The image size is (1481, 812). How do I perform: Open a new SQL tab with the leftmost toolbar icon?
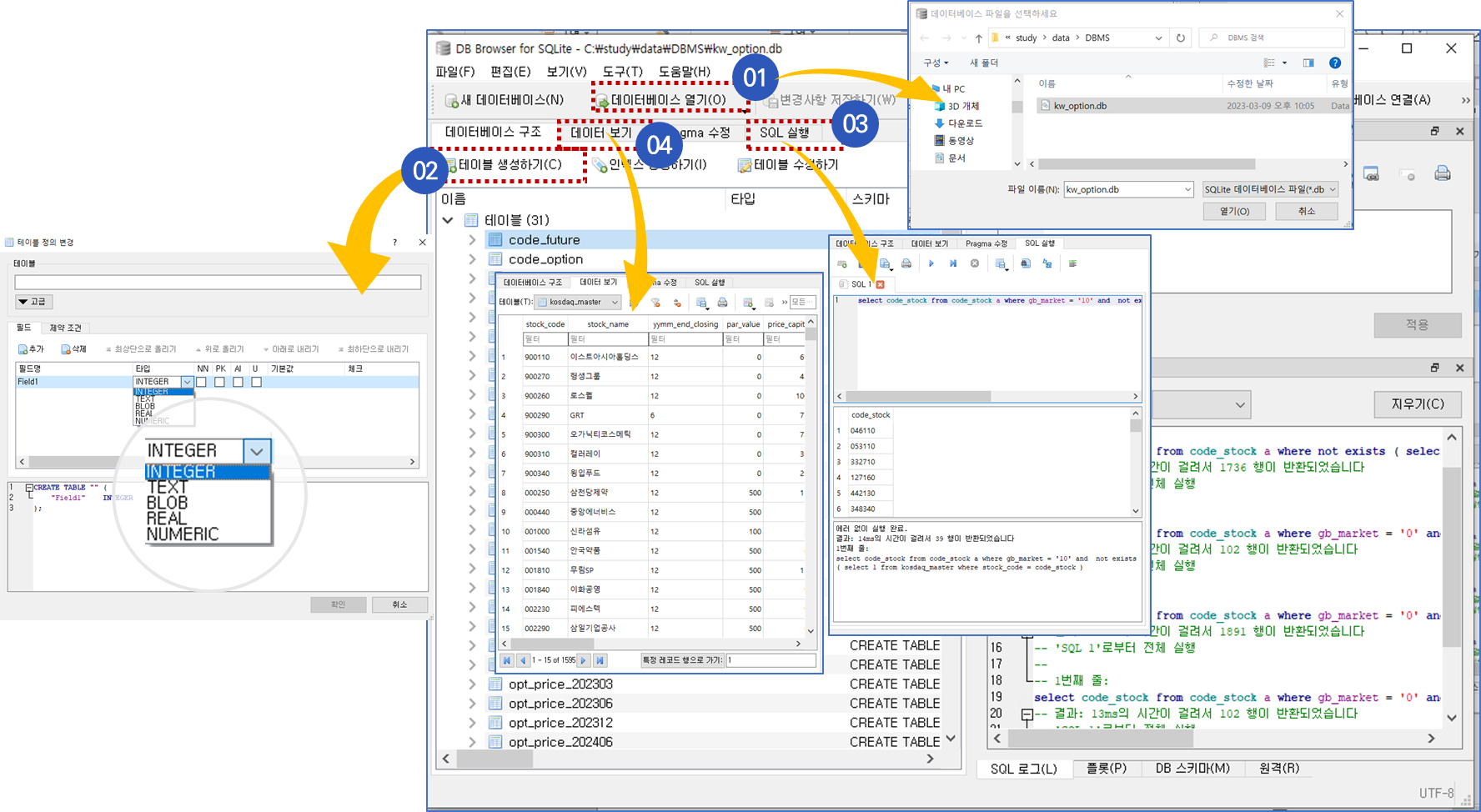click(x=841, y=263)
